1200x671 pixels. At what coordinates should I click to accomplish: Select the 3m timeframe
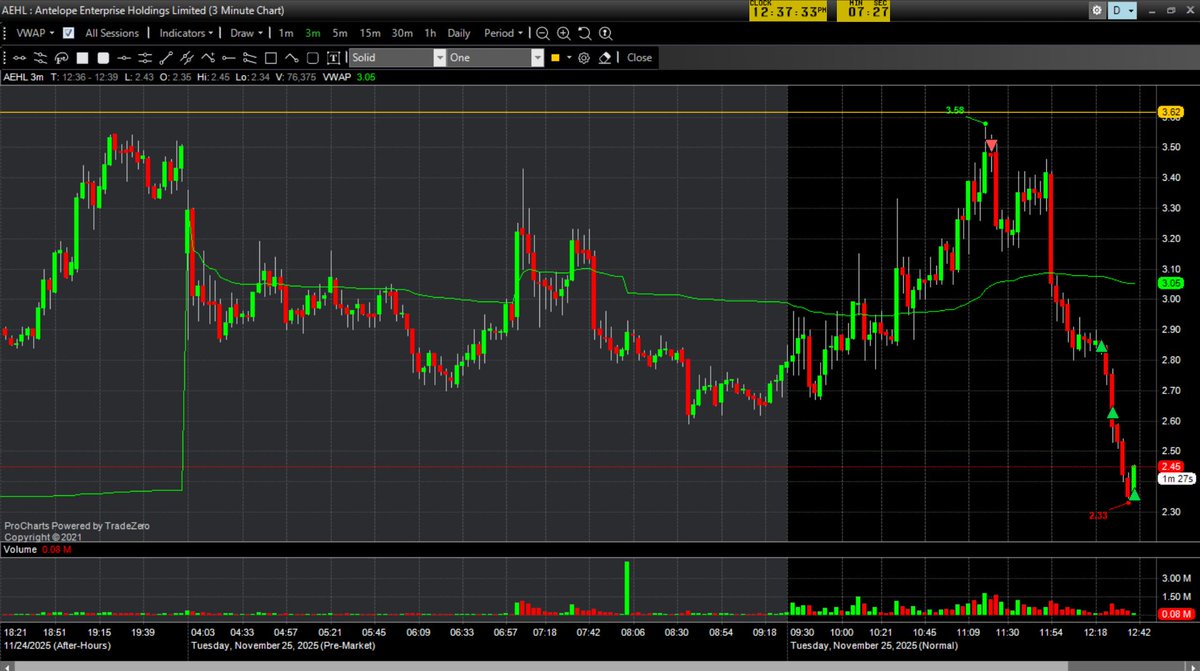313,33
